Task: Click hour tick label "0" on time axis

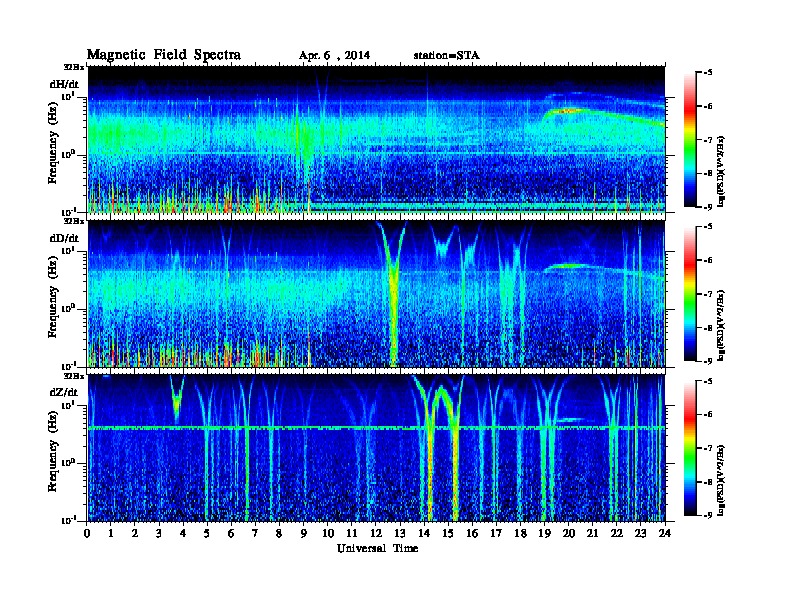Action: coord(87,533)
